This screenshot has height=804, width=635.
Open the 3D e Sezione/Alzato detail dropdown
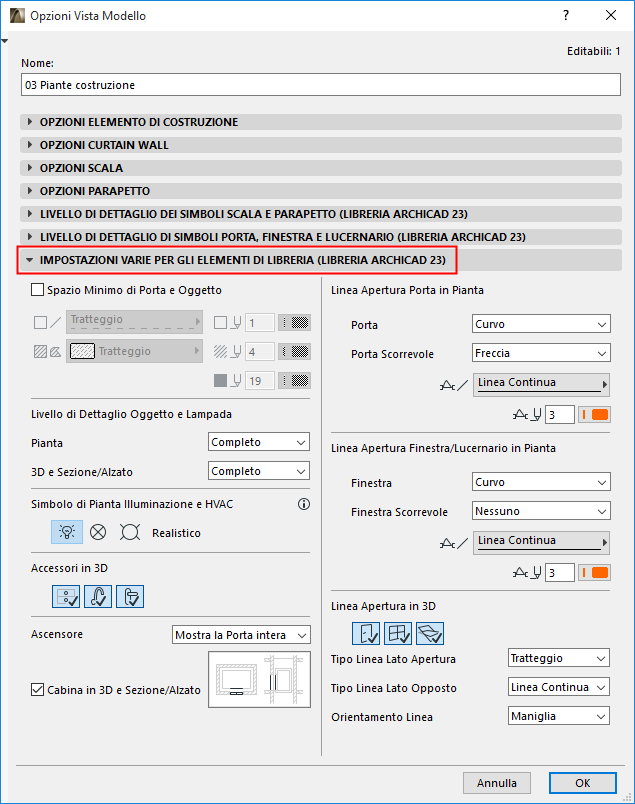(259, 471)
